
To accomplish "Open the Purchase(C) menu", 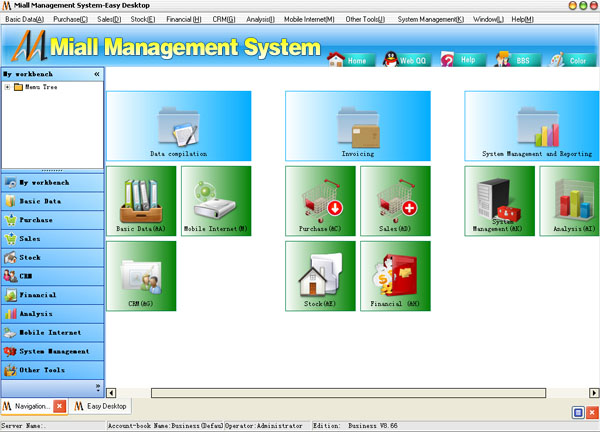I will tap(70, 20).
